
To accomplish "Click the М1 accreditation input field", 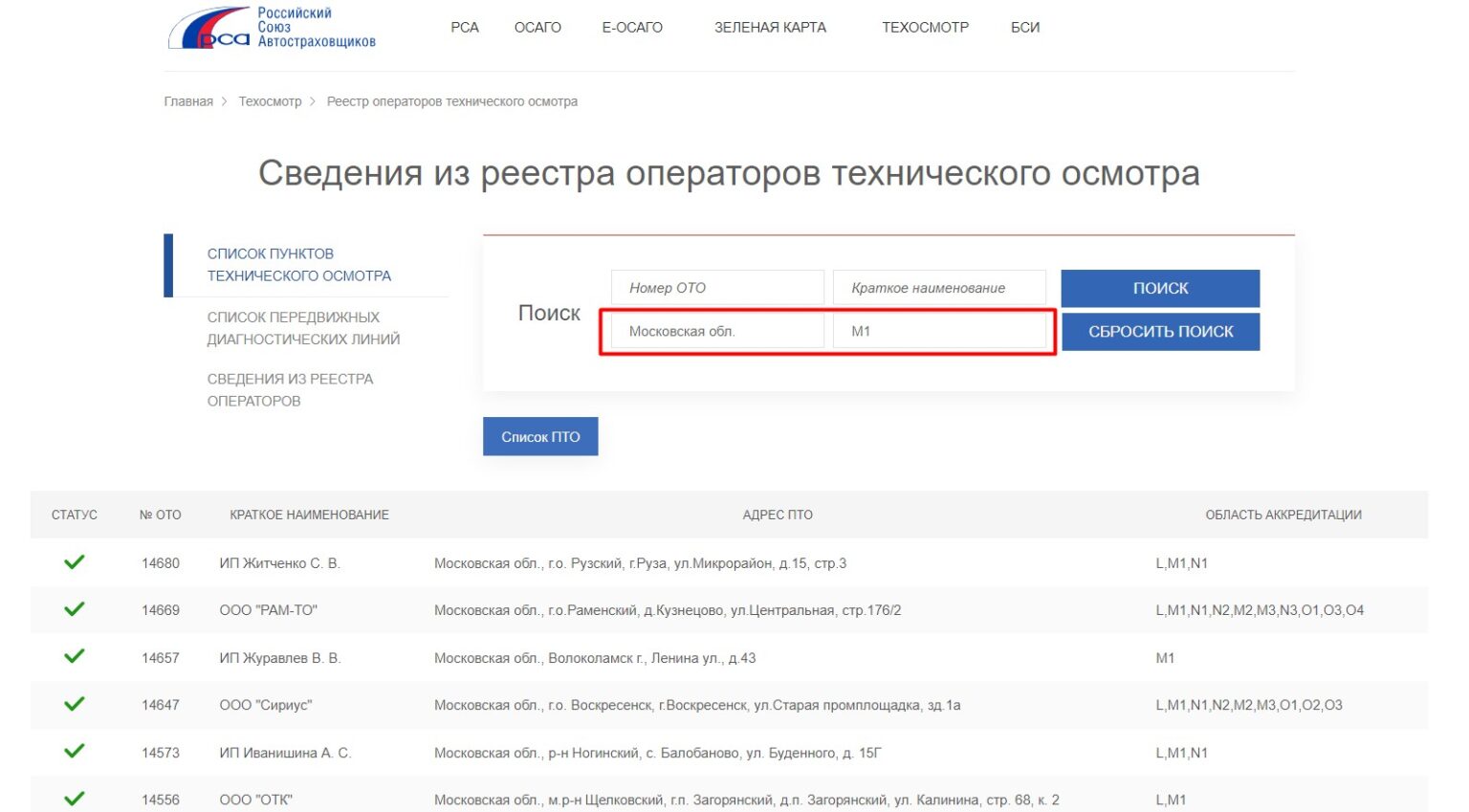I will tap(943, 331).
